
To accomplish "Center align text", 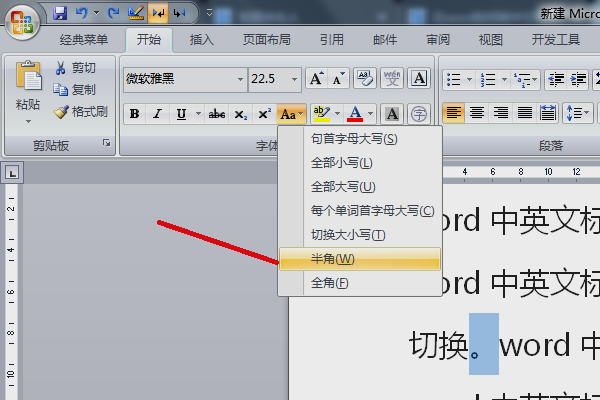I will [x=477, y=113].
